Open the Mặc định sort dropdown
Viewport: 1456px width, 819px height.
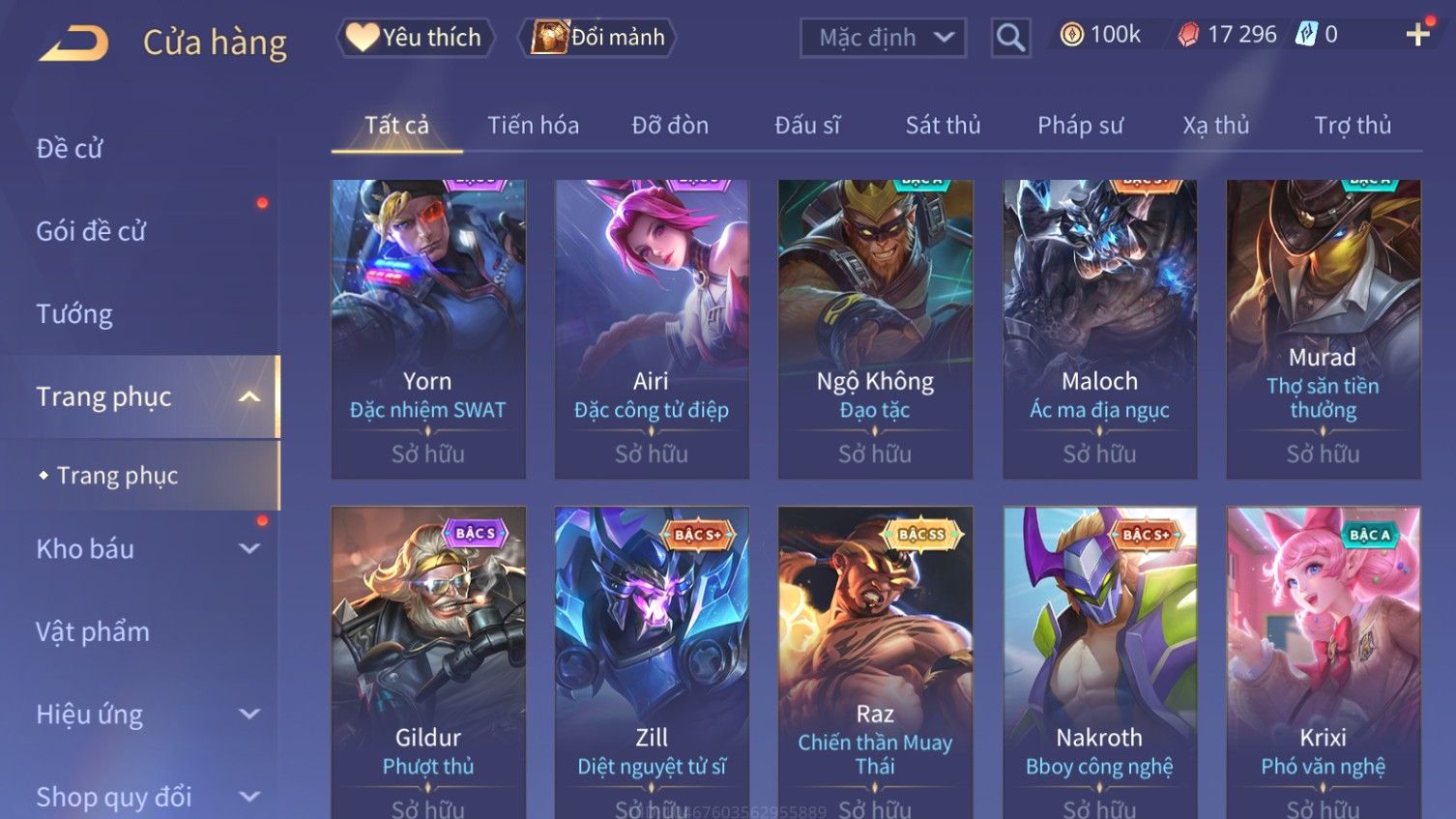(x=883, y=38)
